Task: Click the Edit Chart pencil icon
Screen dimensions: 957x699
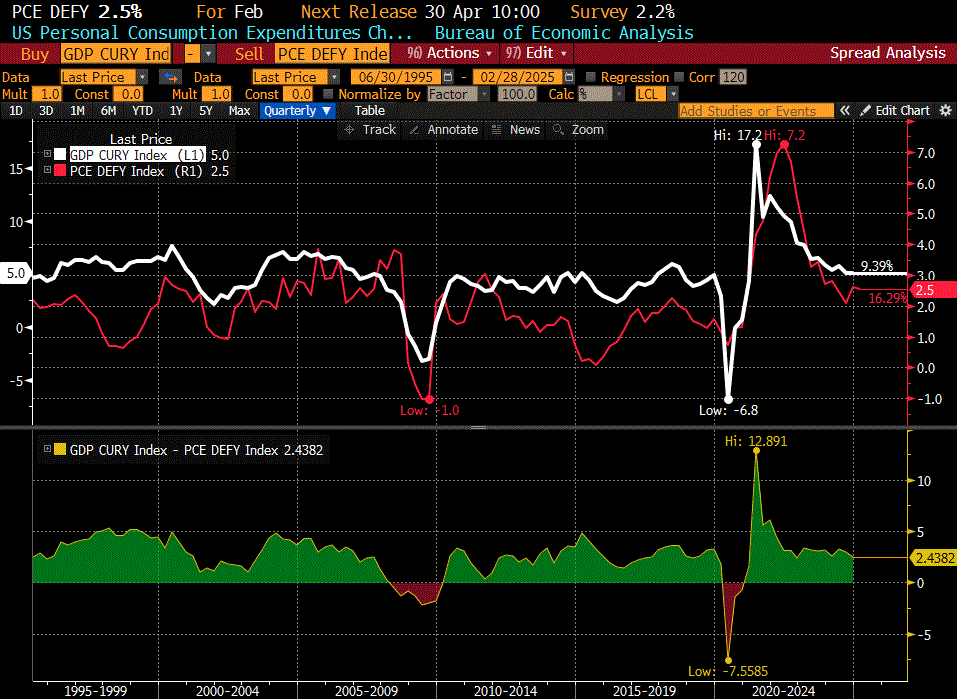Action: (x=865, y=110)
